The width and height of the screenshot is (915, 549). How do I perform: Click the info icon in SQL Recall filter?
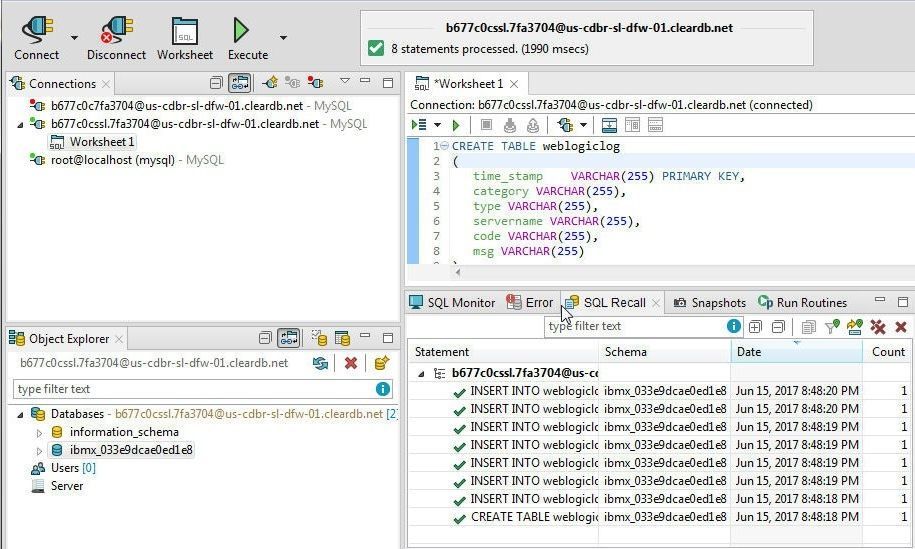[734, 326]
